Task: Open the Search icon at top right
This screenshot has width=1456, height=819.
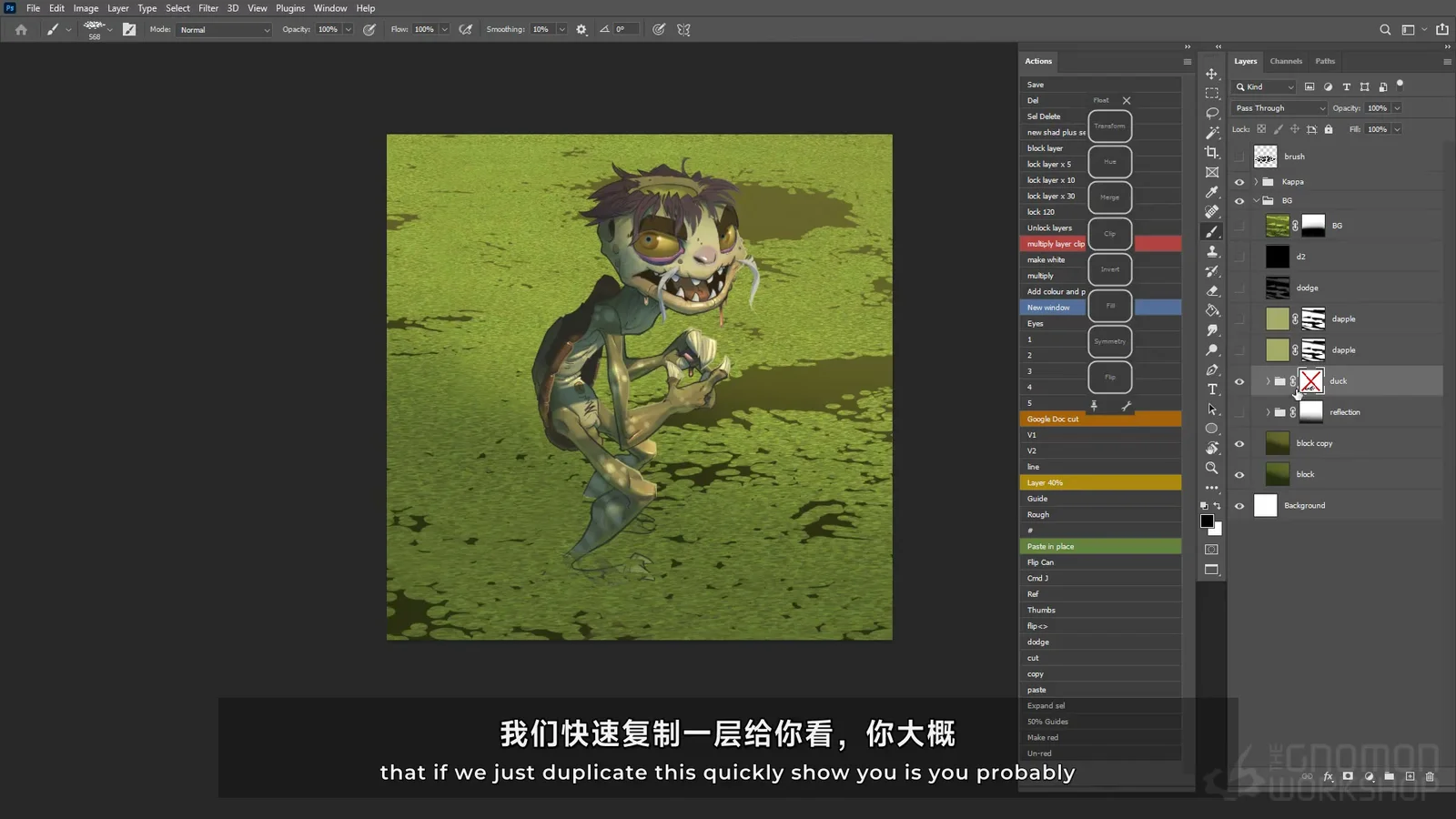Action: [x=1385, y=29]
